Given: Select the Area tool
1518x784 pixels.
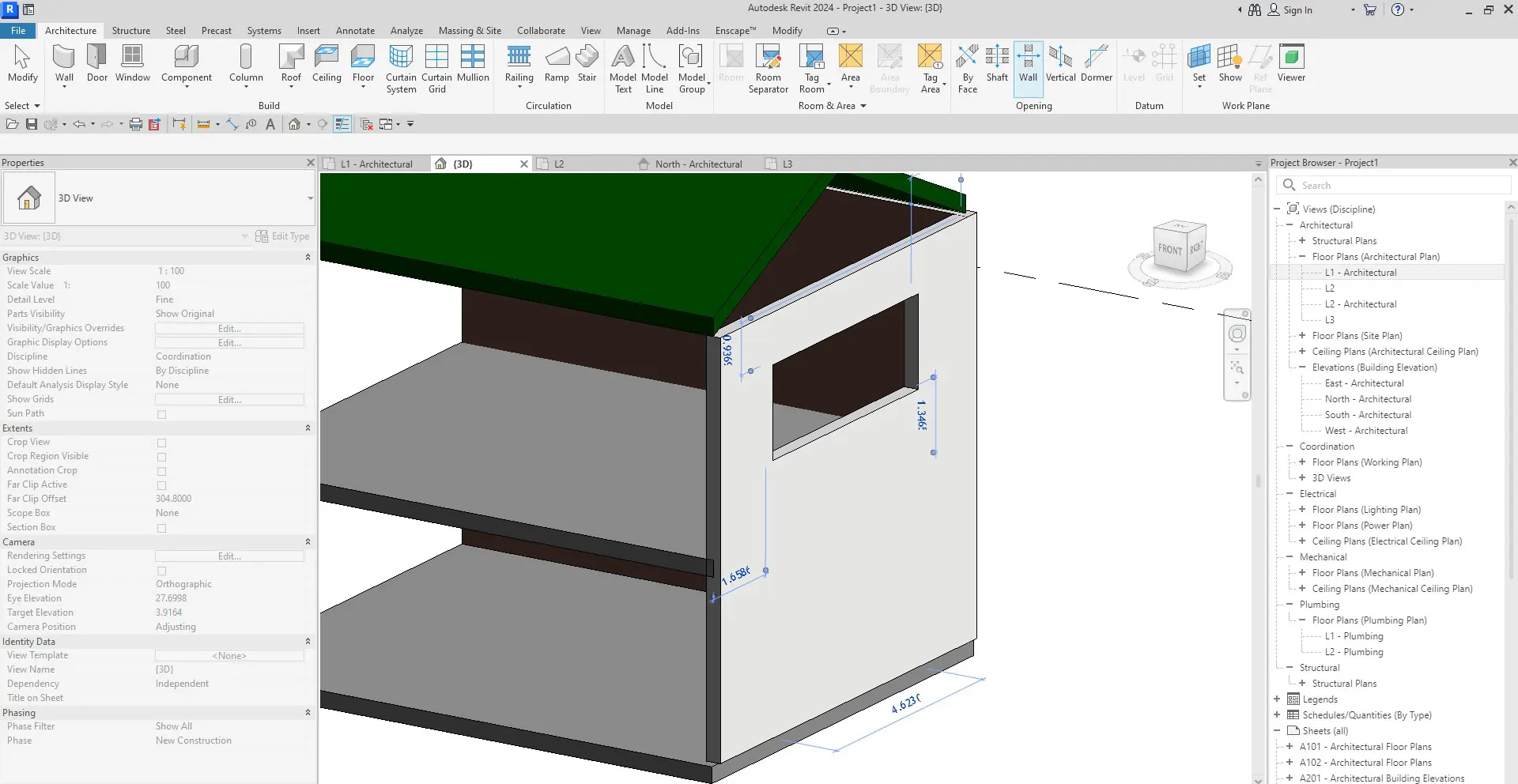Looking at the screenshot, I should click(x=851, y=63).
